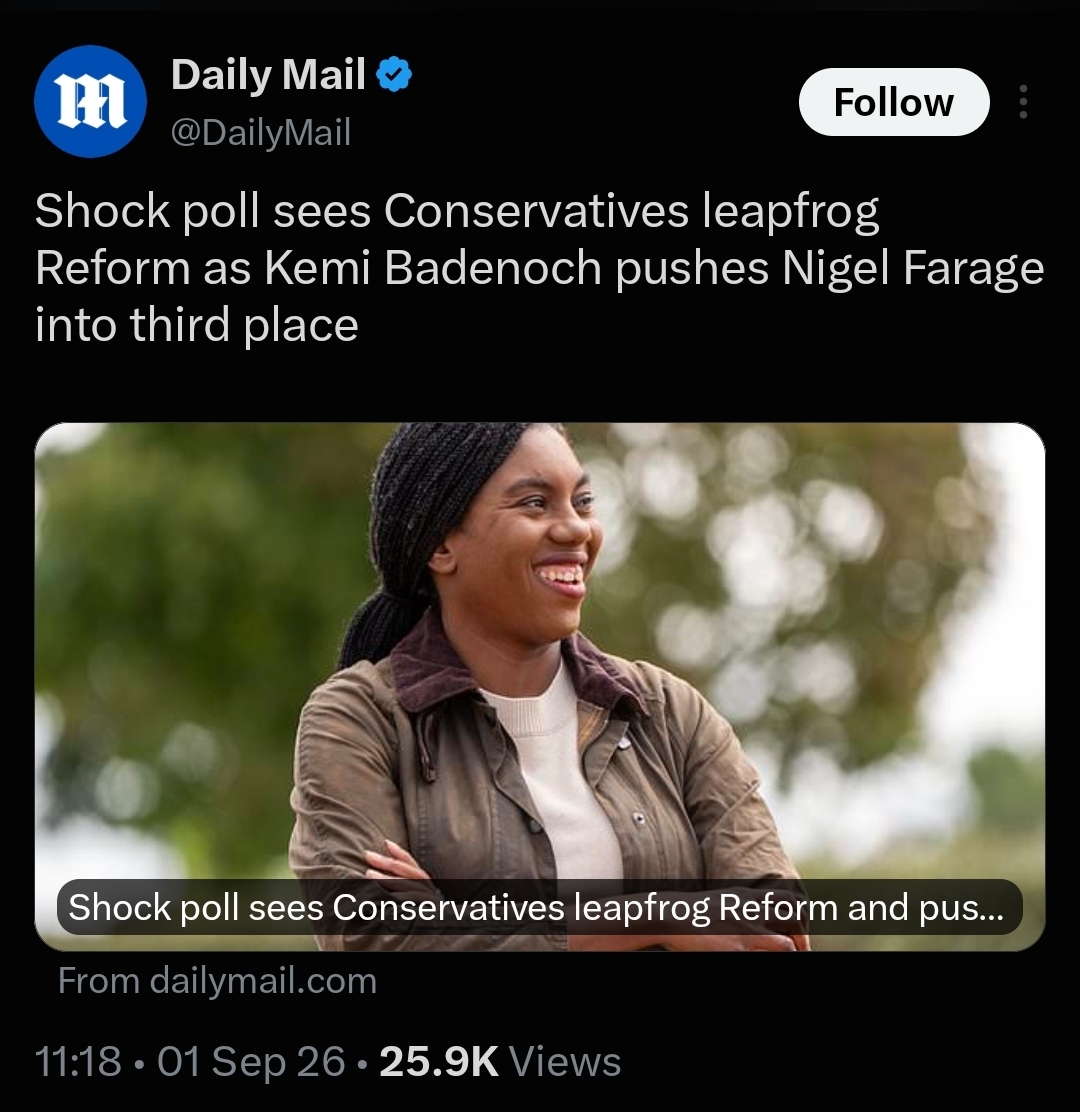Click the blue verified checkmark badge

[x=394, y=74]
